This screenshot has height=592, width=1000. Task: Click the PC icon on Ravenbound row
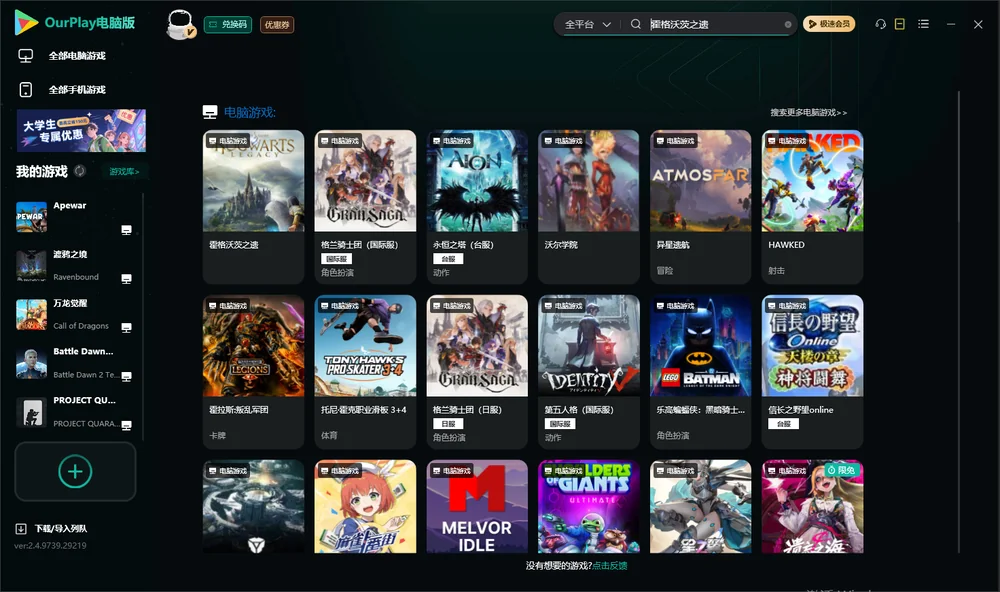126,279
